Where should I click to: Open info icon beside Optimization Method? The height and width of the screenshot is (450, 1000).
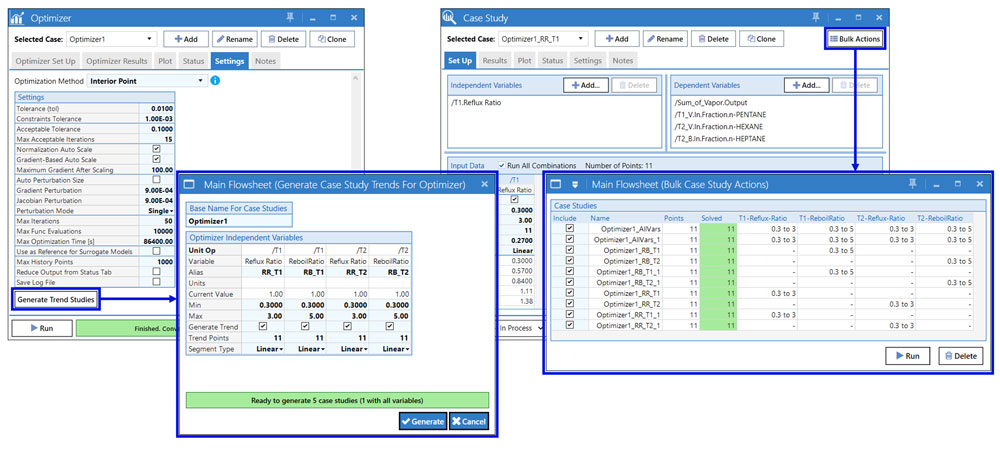216,81
